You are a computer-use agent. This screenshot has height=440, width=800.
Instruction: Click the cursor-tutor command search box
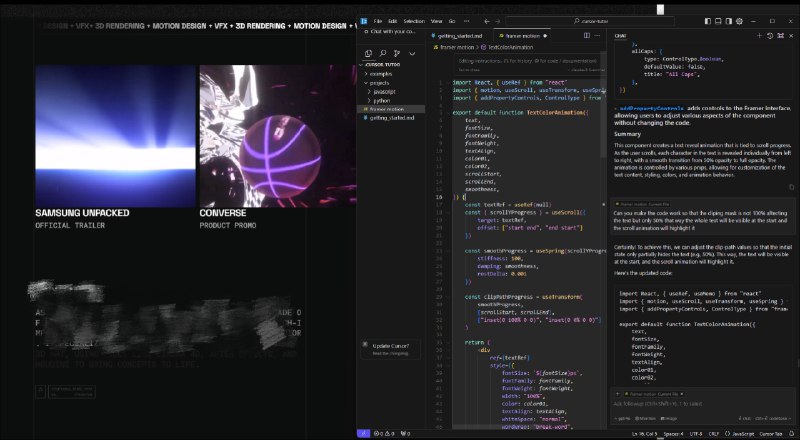point(590,21)
